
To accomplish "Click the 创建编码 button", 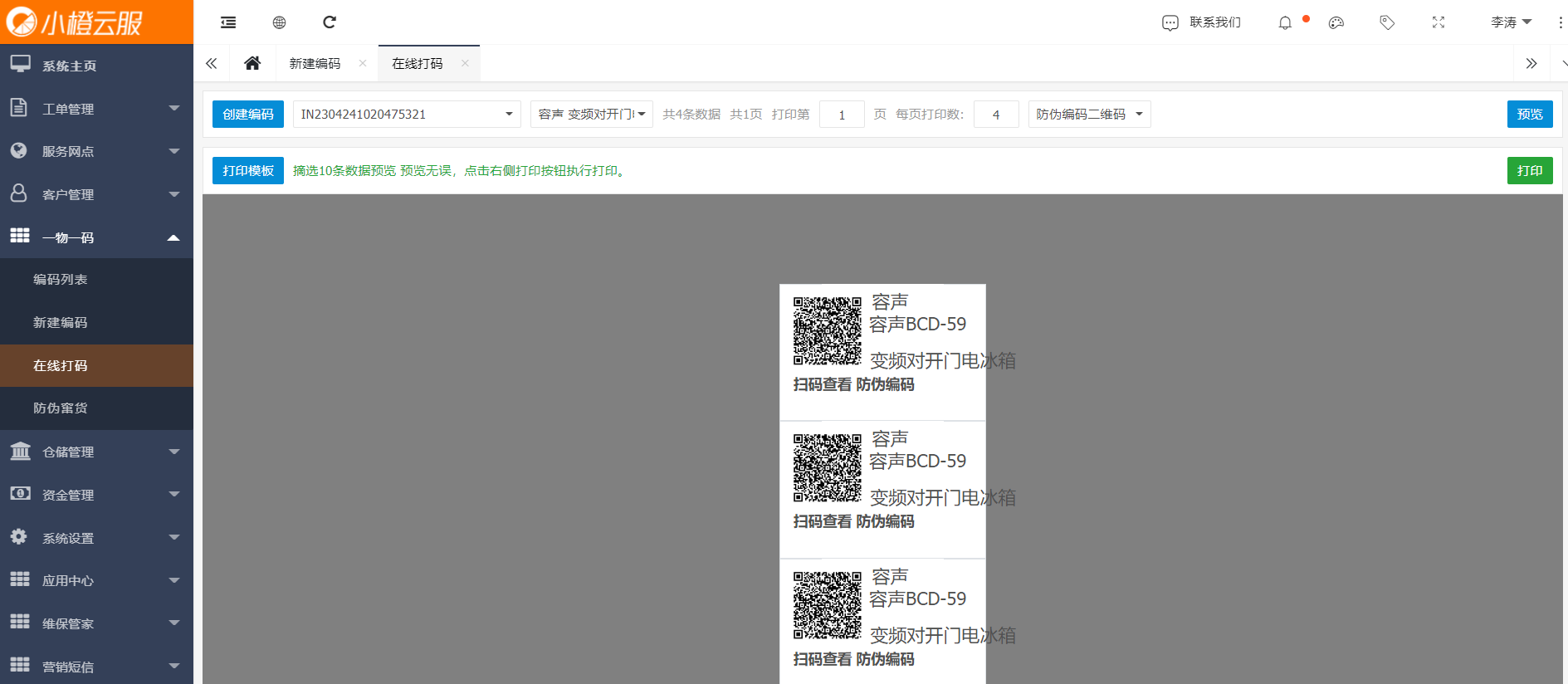I will tap(248, 114).
